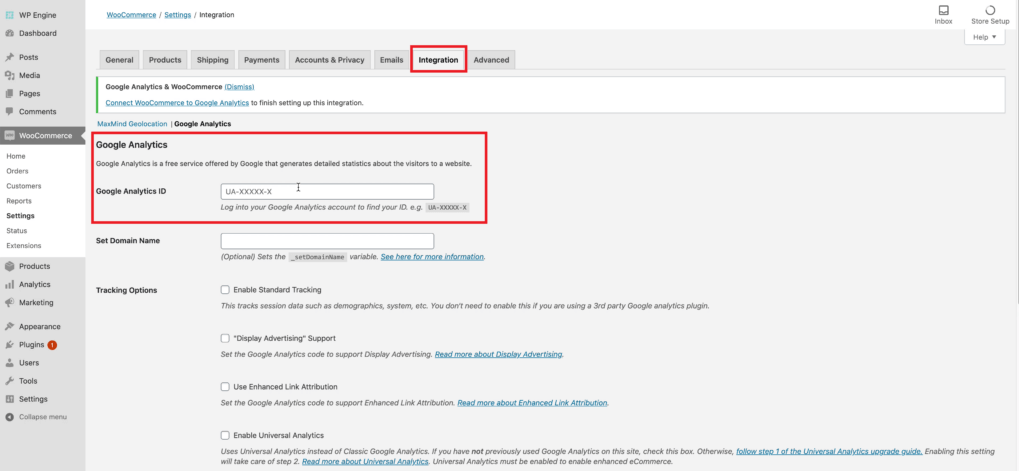This screenshot has height=471, width=1019.
Task: Click the Plugins update count badge
Action: [52, 345]
